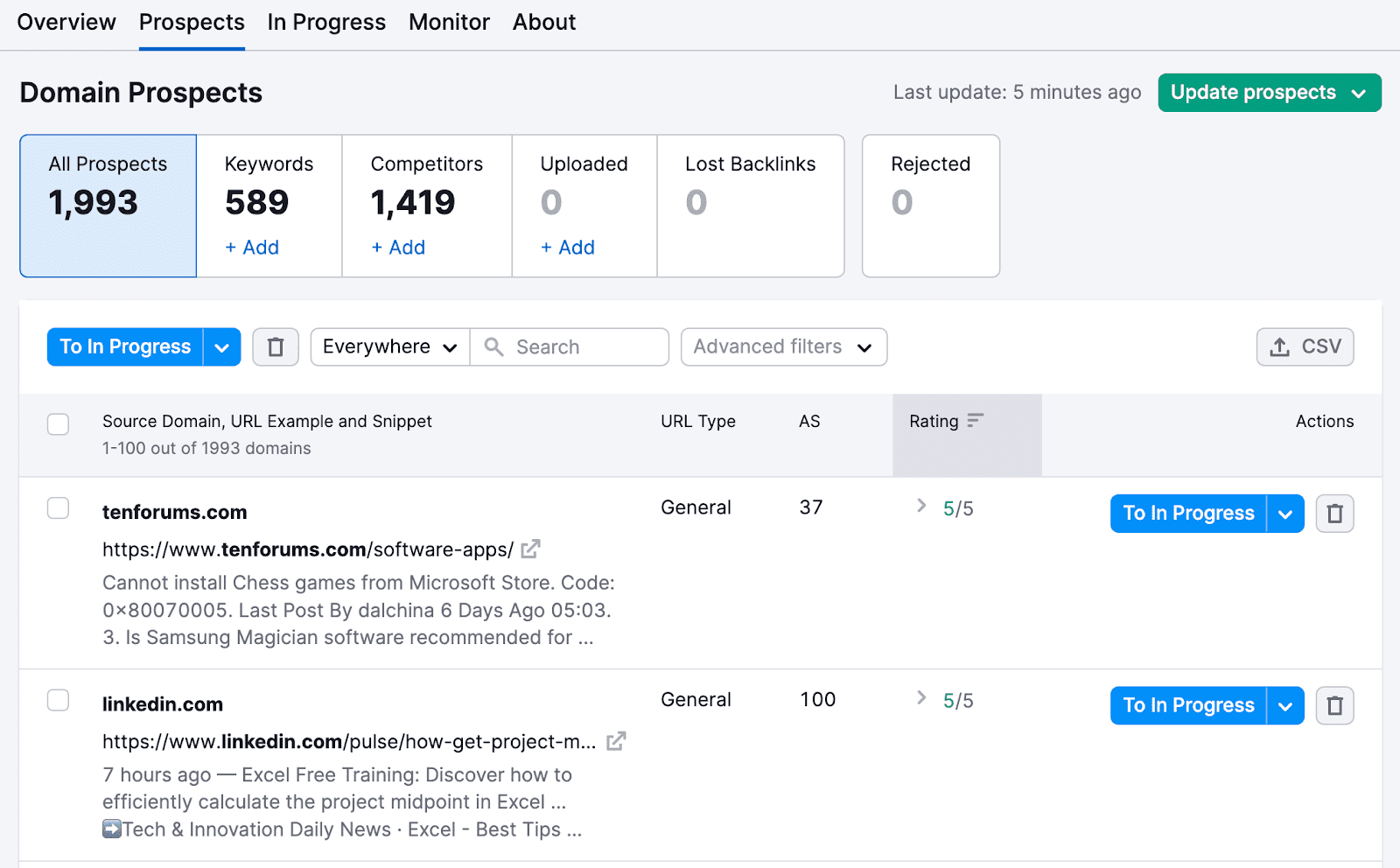Select the checkbox for tenforums.com
Viewport: 1400px width, 868px height.
[x=58, y=507]
